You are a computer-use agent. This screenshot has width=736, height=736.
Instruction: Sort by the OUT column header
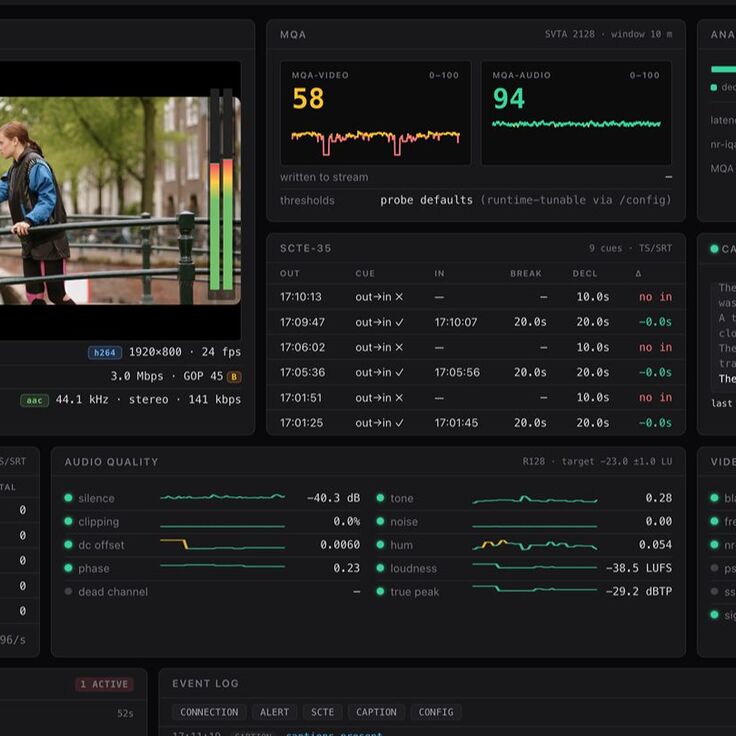pyautogui.click(x=290, y=273)
